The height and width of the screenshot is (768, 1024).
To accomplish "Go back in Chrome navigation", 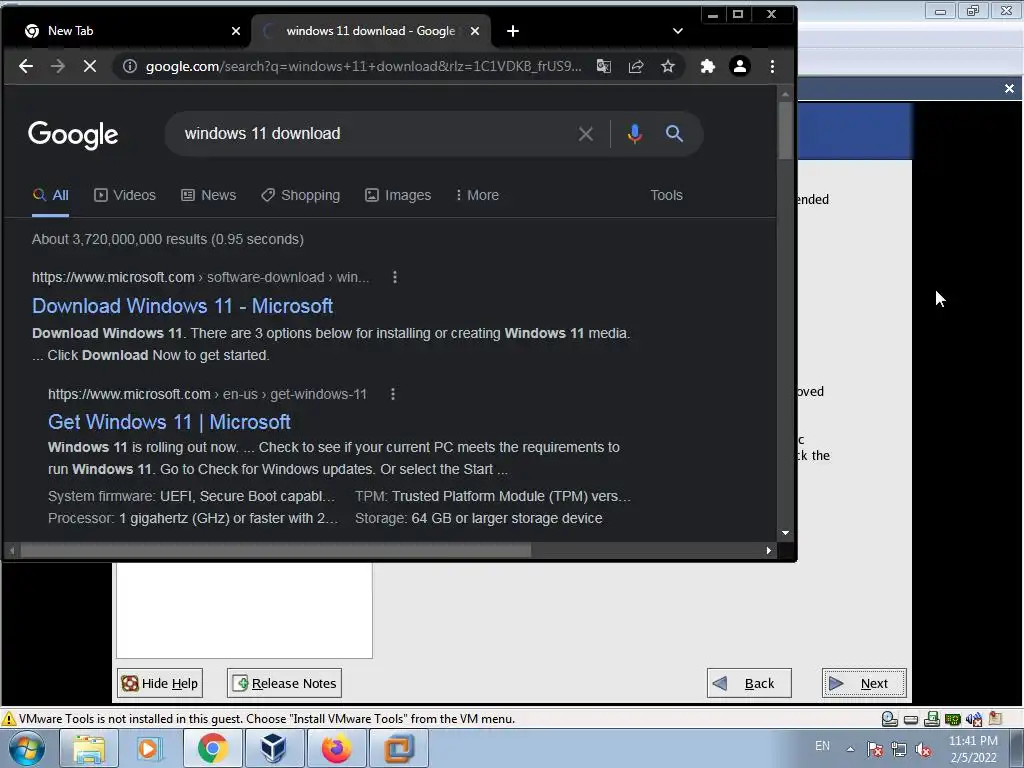I will pyautogui.click(x=25, y=66).
